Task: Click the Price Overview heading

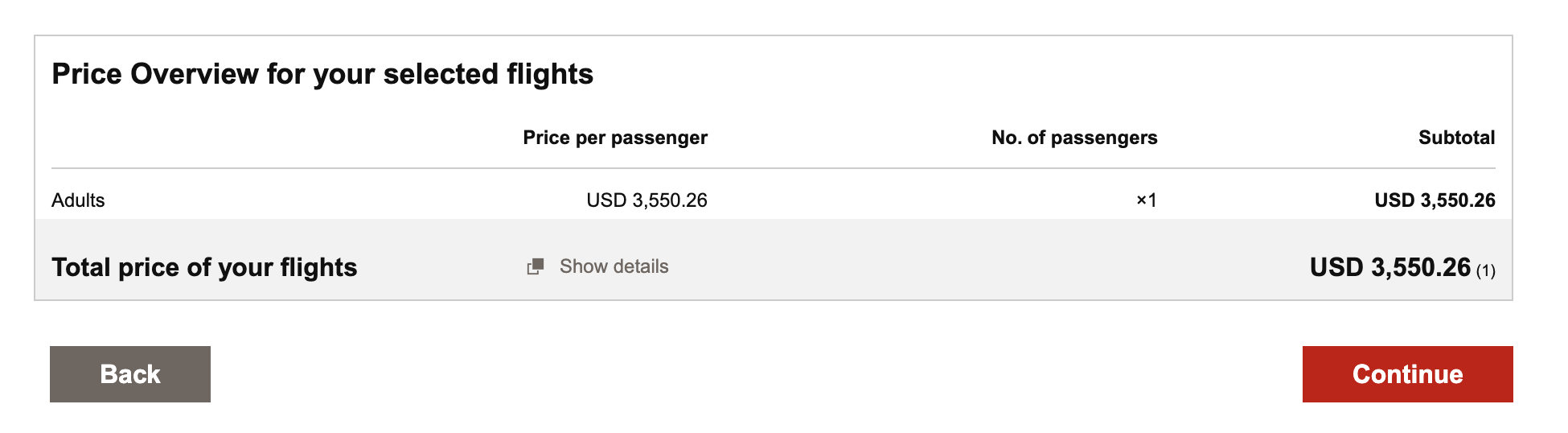Action: (322, 74)
